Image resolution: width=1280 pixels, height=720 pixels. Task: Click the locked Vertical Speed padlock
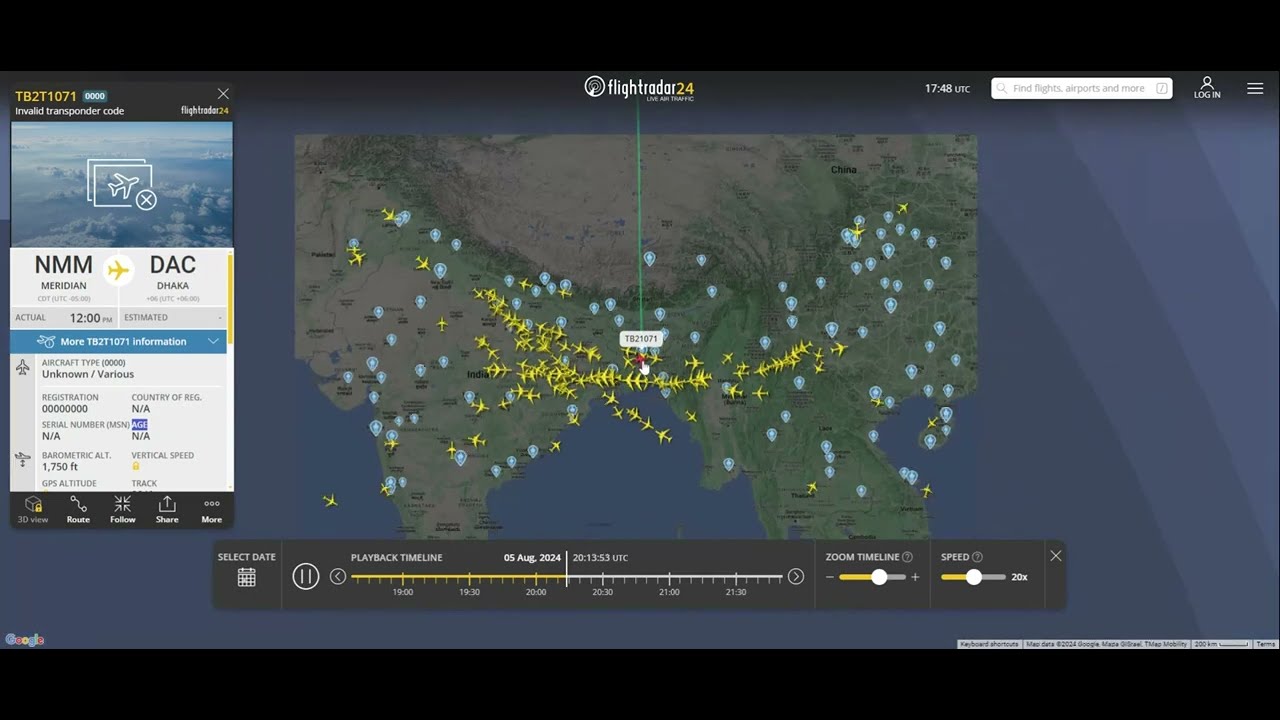pyautogui.click(x=136, y=466)
